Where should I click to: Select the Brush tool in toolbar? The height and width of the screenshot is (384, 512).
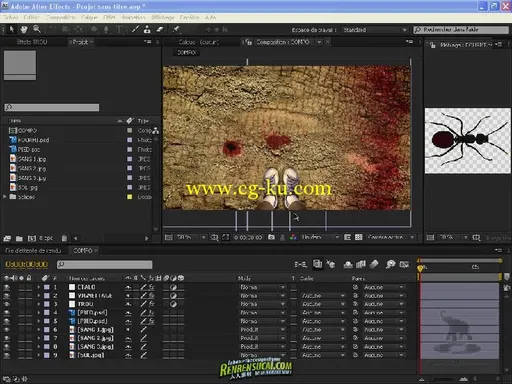pyautogui.click(x=135, y=29)
